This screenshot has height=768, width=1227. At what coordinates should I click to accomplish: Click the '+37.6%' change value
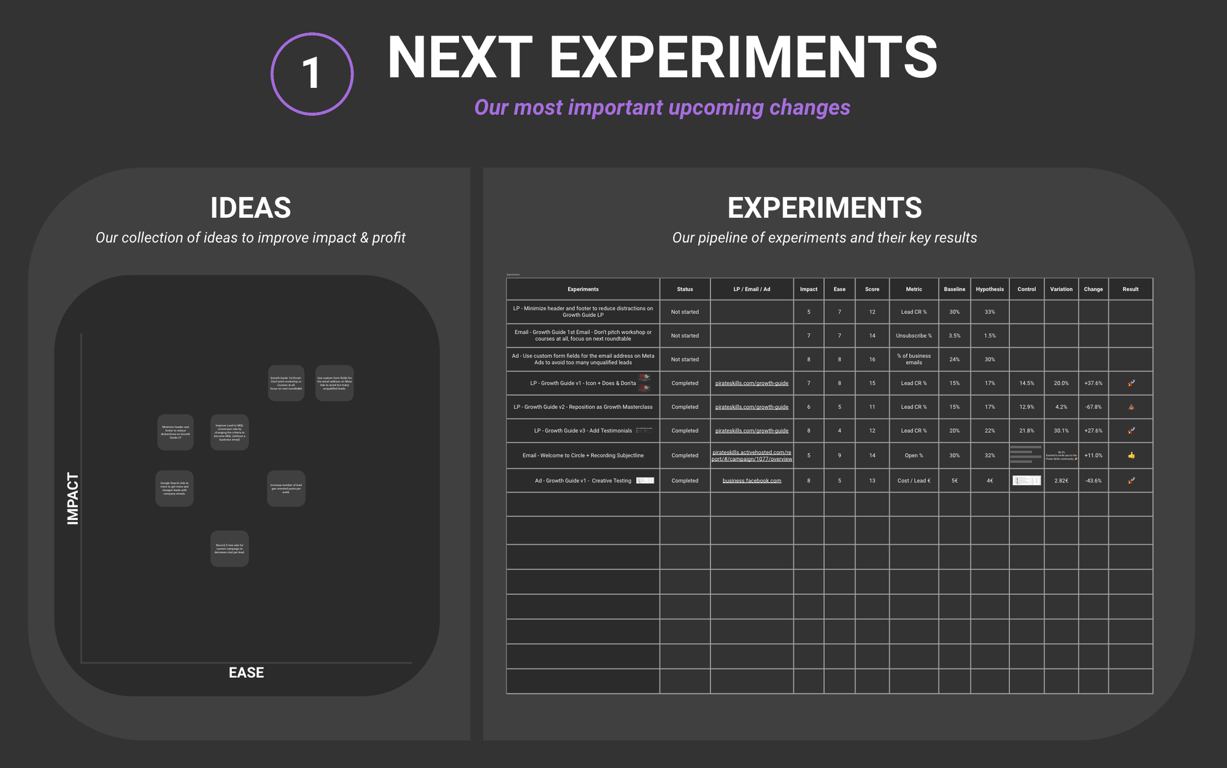[x=1093, y=383]
